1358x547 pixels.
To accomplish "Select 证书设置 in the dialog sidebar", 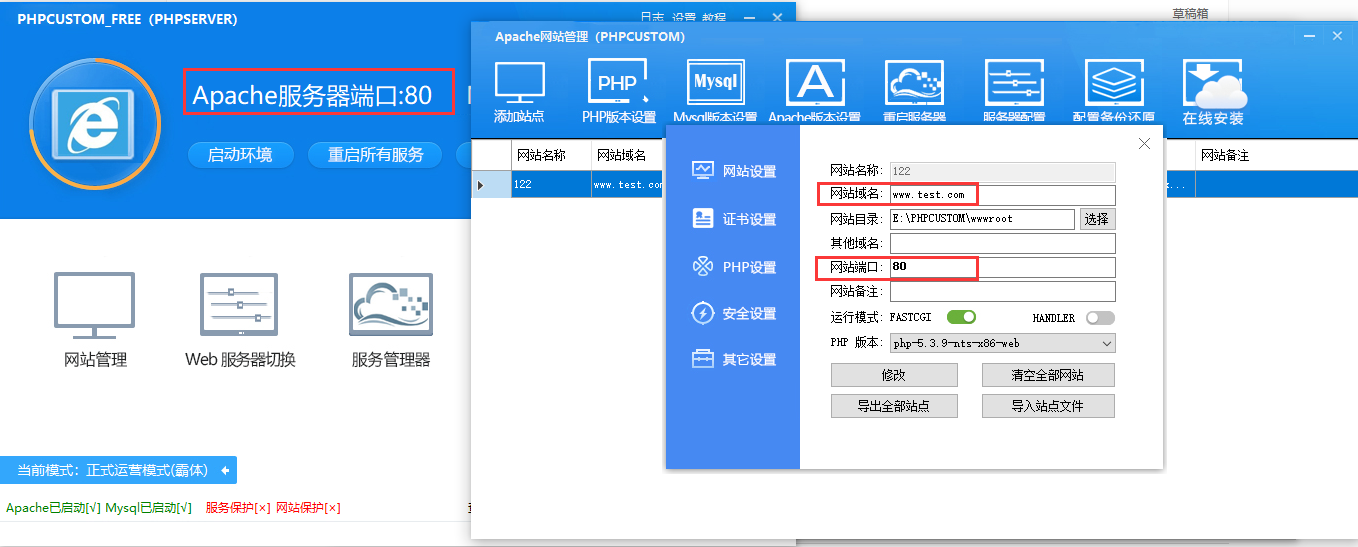I will point(734,219).
